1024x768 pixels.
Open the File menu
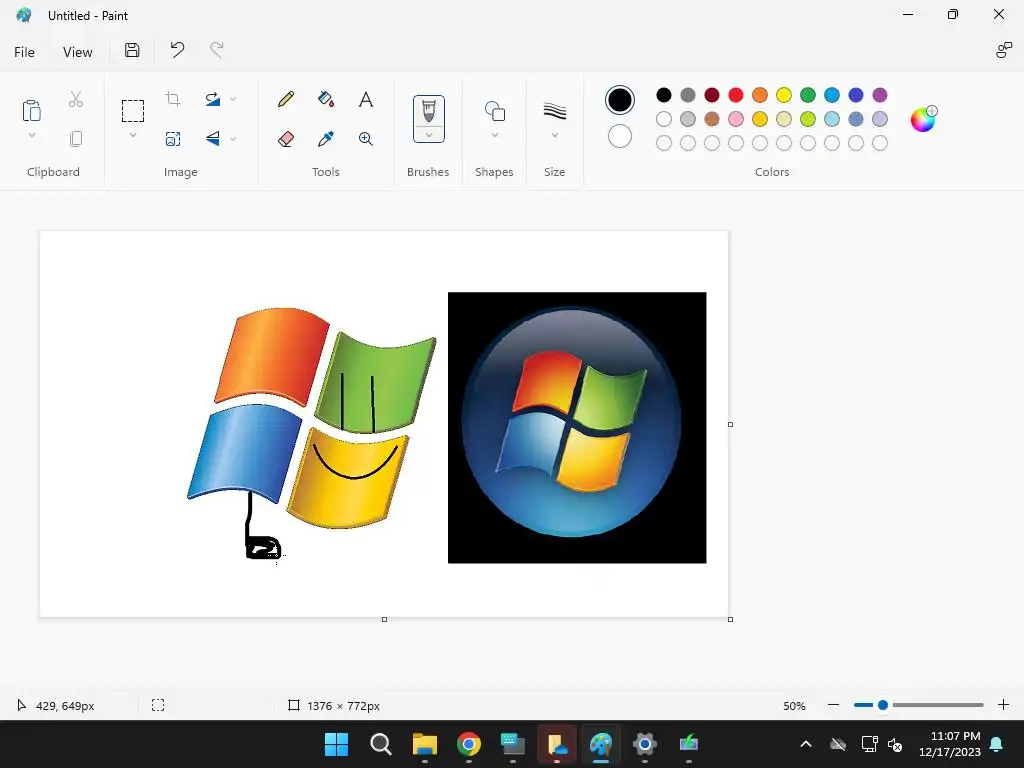[x=24, y=52]
